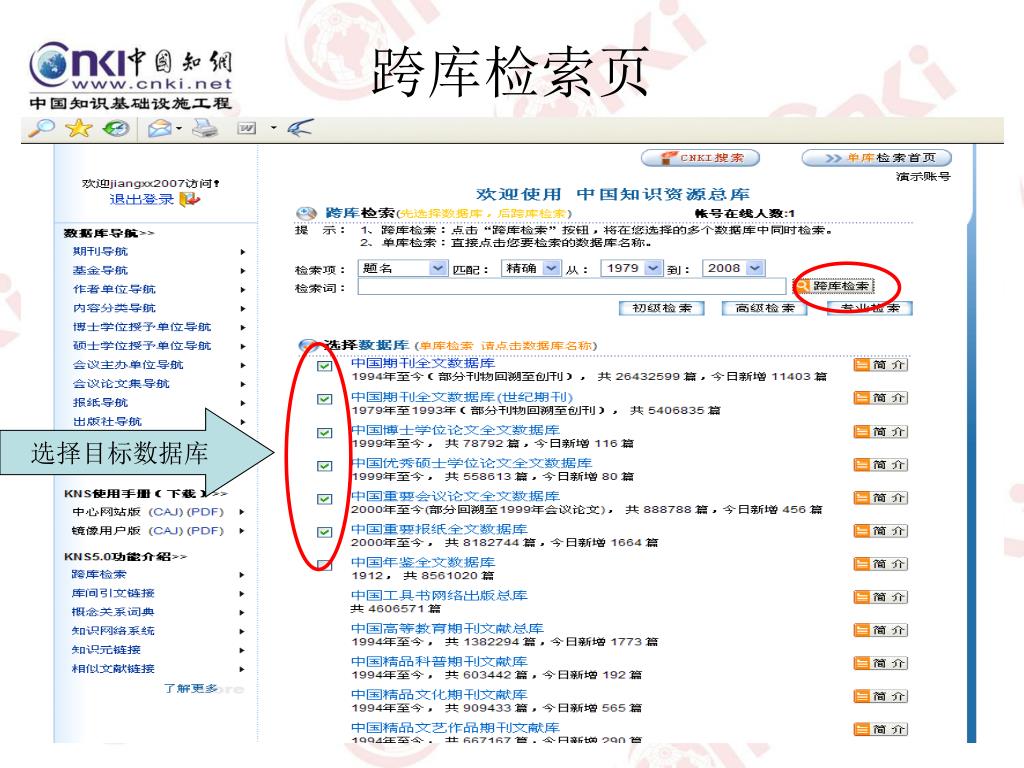
Task: Open 中国高等教育期刊文献总库 link
Action: (x=447, y=628)
